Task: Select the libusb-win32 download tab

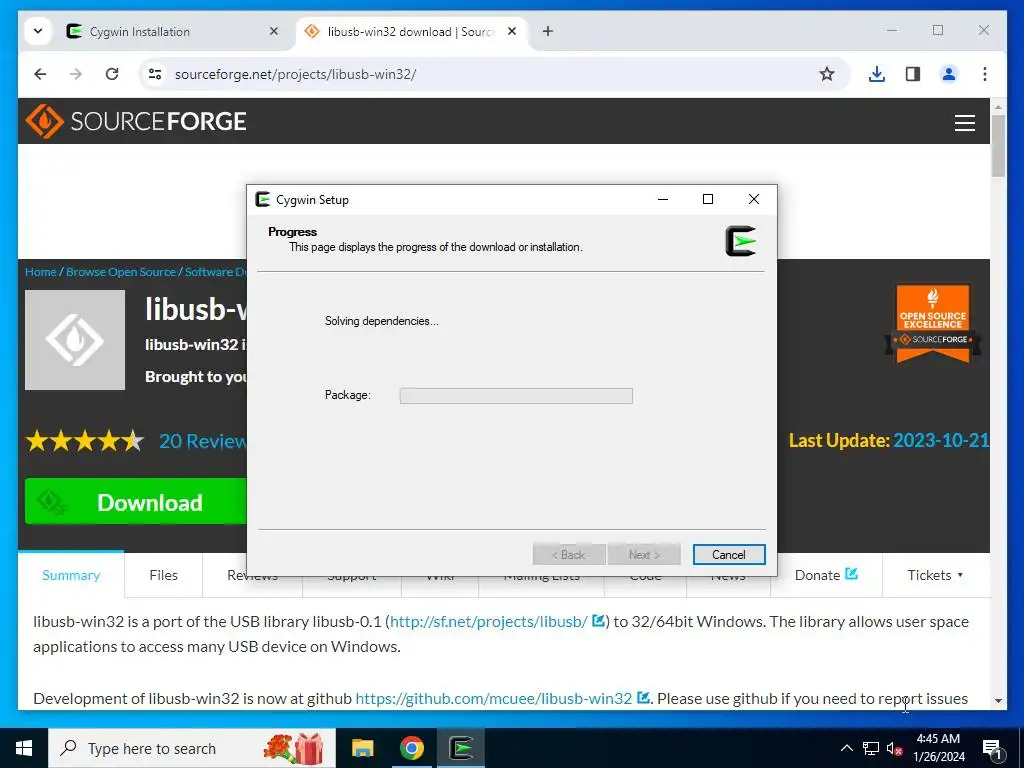Action: [411, 31]
